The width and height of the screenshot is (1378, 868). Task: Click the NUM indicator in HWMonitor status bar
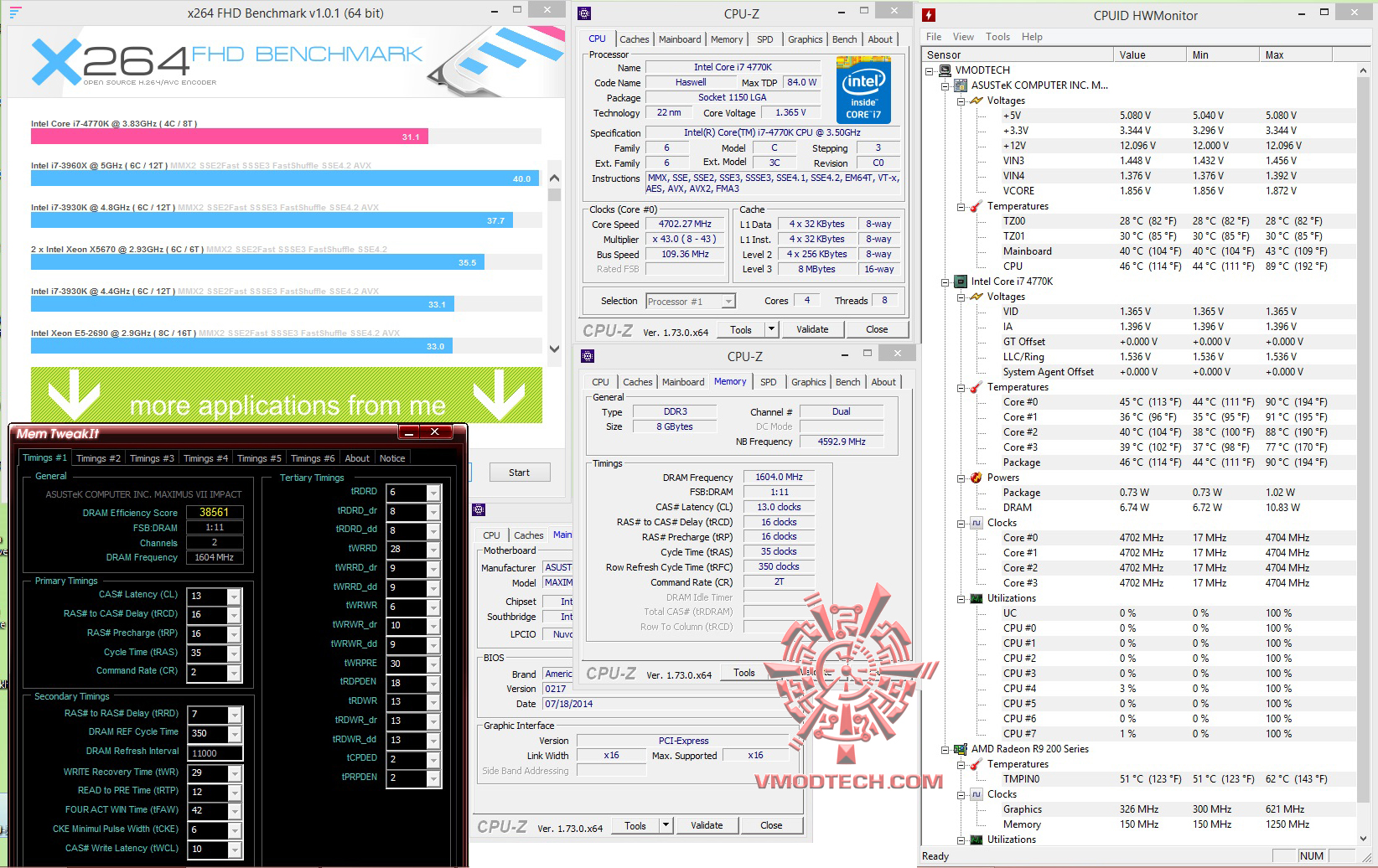tap(1312, 855)
